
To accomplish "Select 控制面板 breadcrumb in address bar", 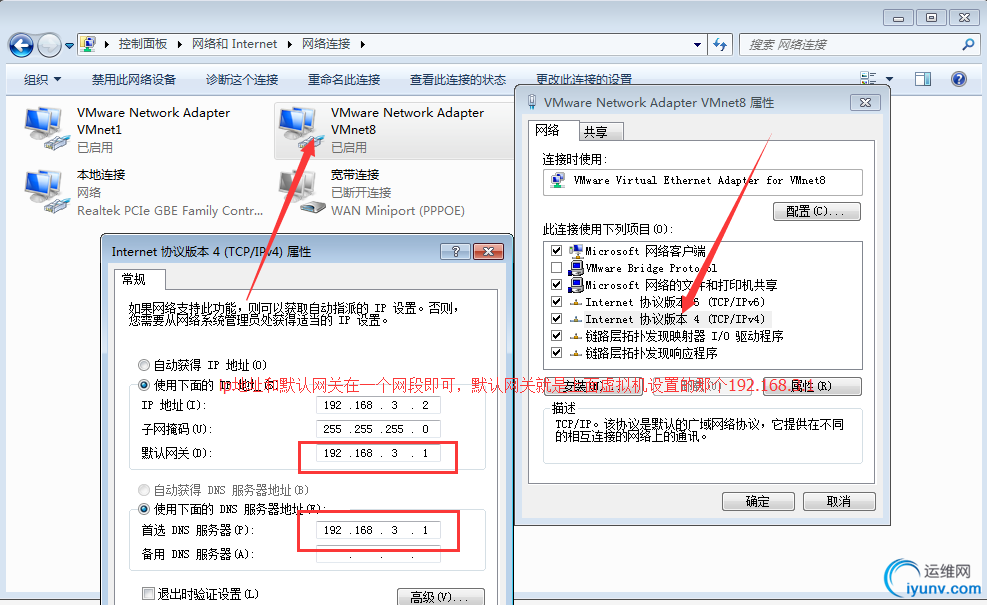I will [143, 44].
